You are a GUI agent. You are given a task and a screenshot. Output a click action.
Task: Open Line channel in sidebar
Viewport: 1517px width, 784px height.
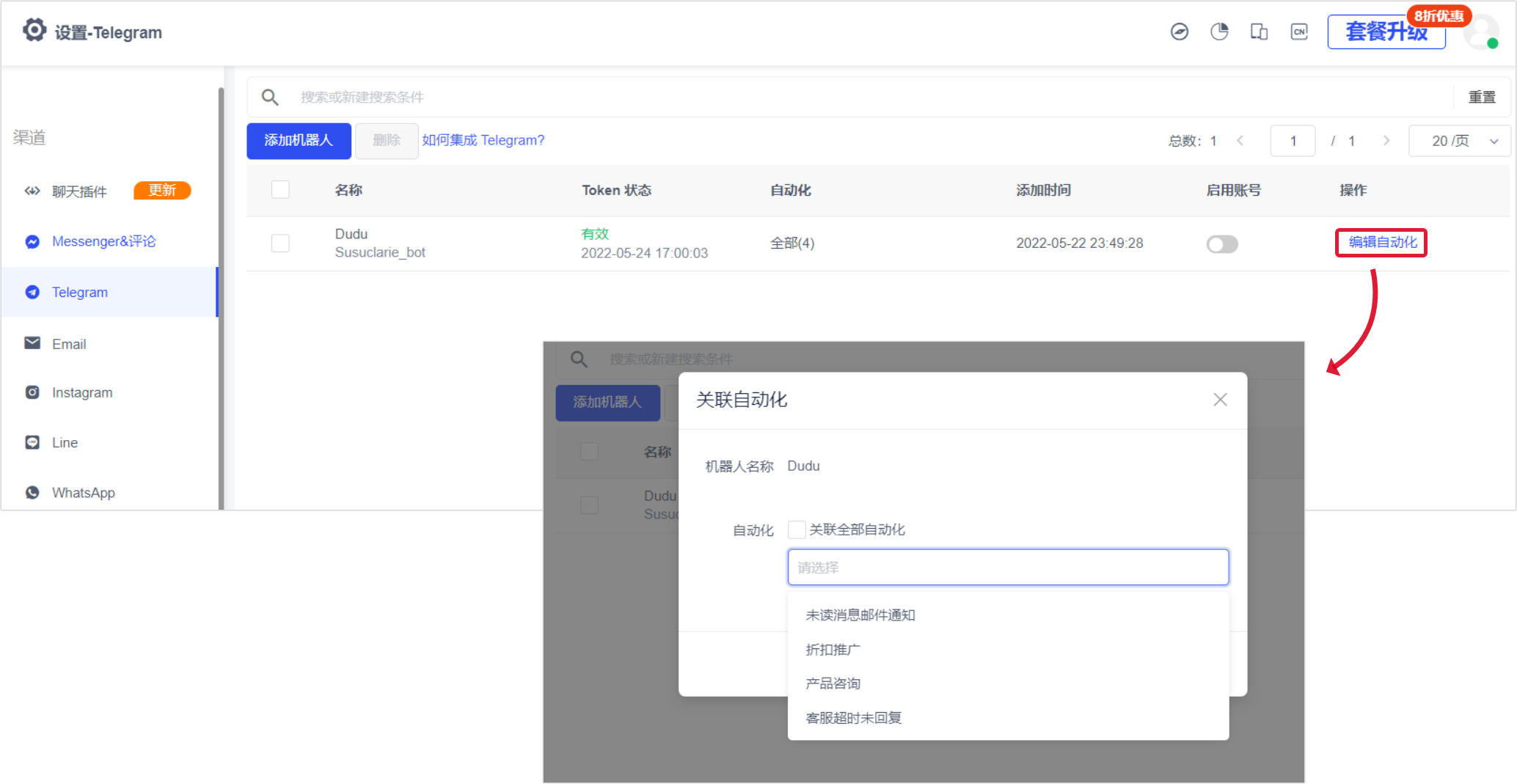point(109,442)
